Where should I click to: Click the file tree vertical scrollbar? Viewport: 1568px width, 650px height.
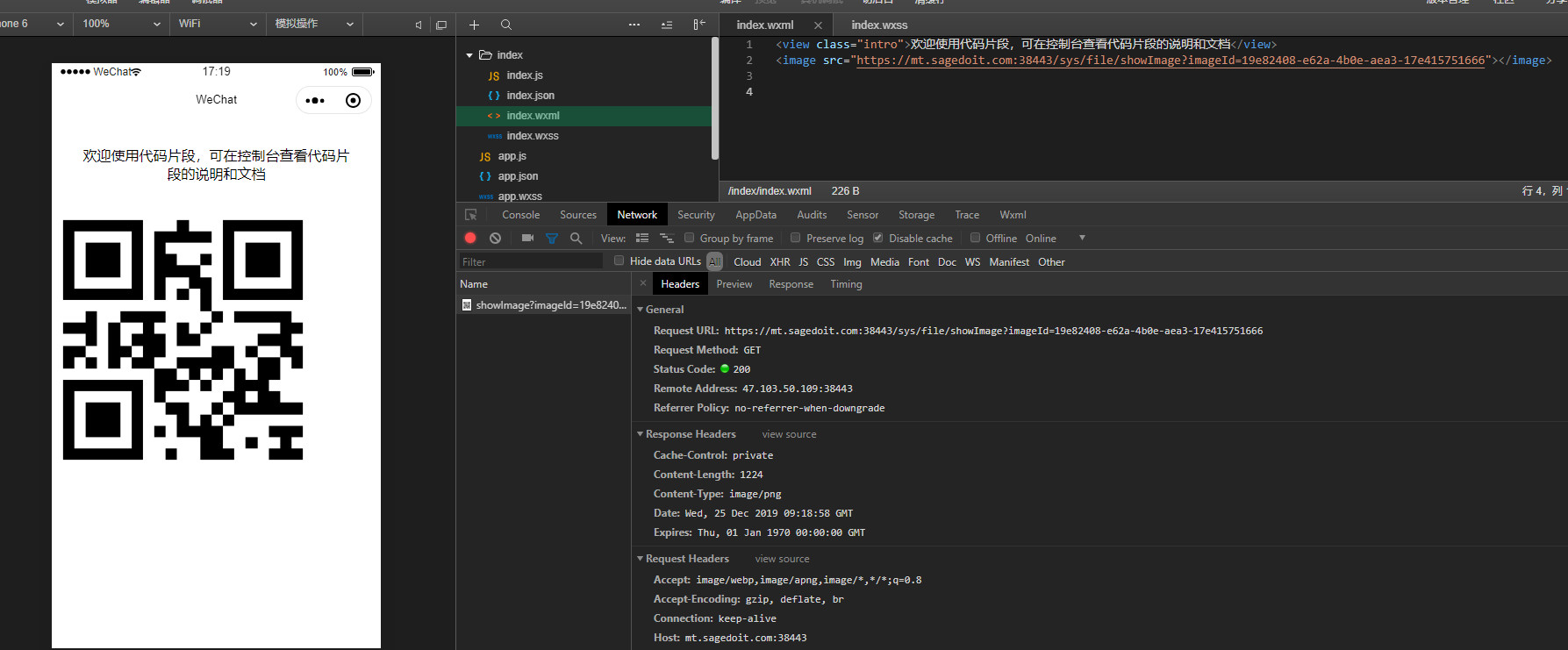(x=715, y=98)
